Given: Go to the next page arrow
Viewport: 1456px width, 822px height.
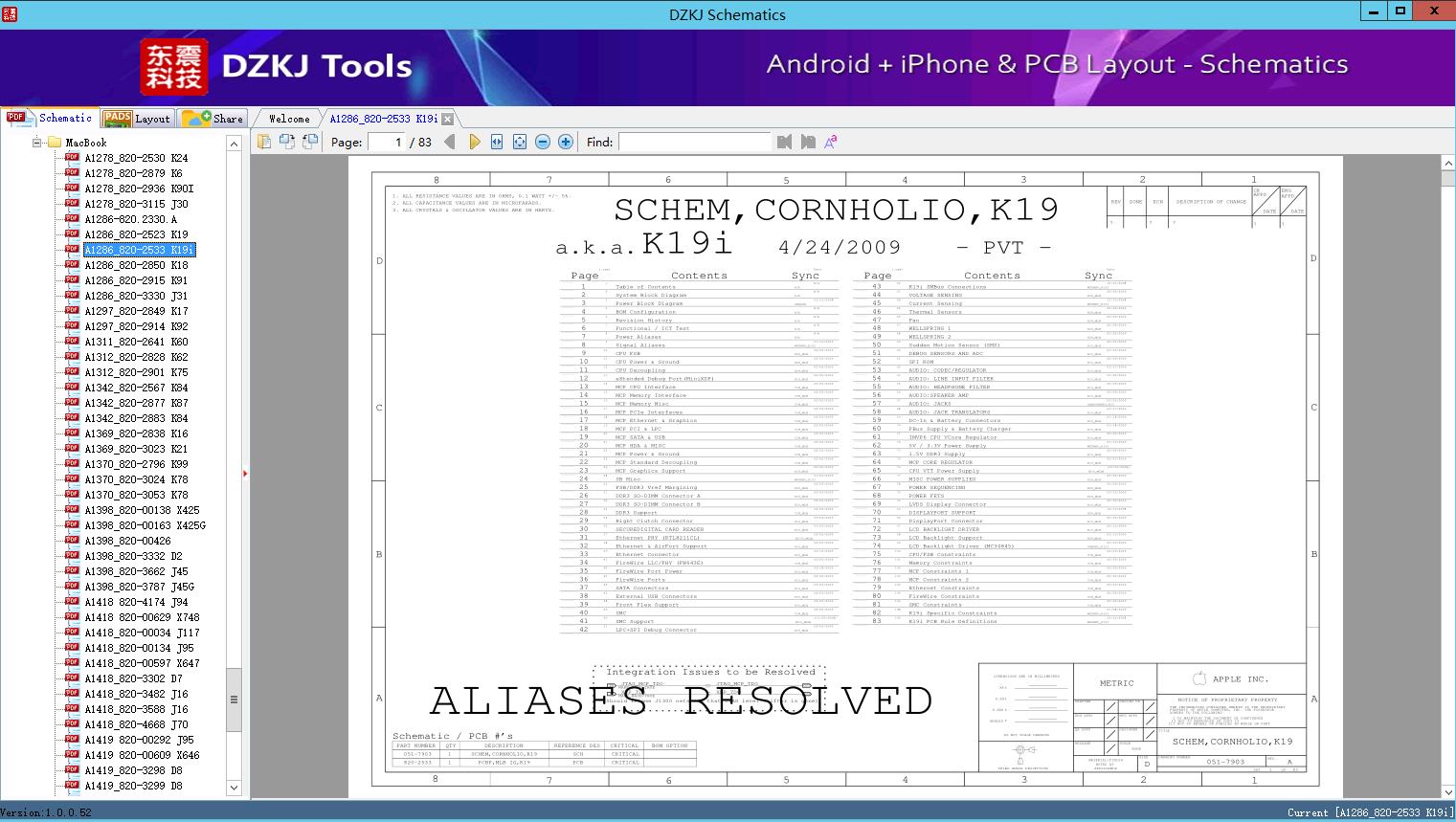Looking at the screenshot, I should [474, 142].
